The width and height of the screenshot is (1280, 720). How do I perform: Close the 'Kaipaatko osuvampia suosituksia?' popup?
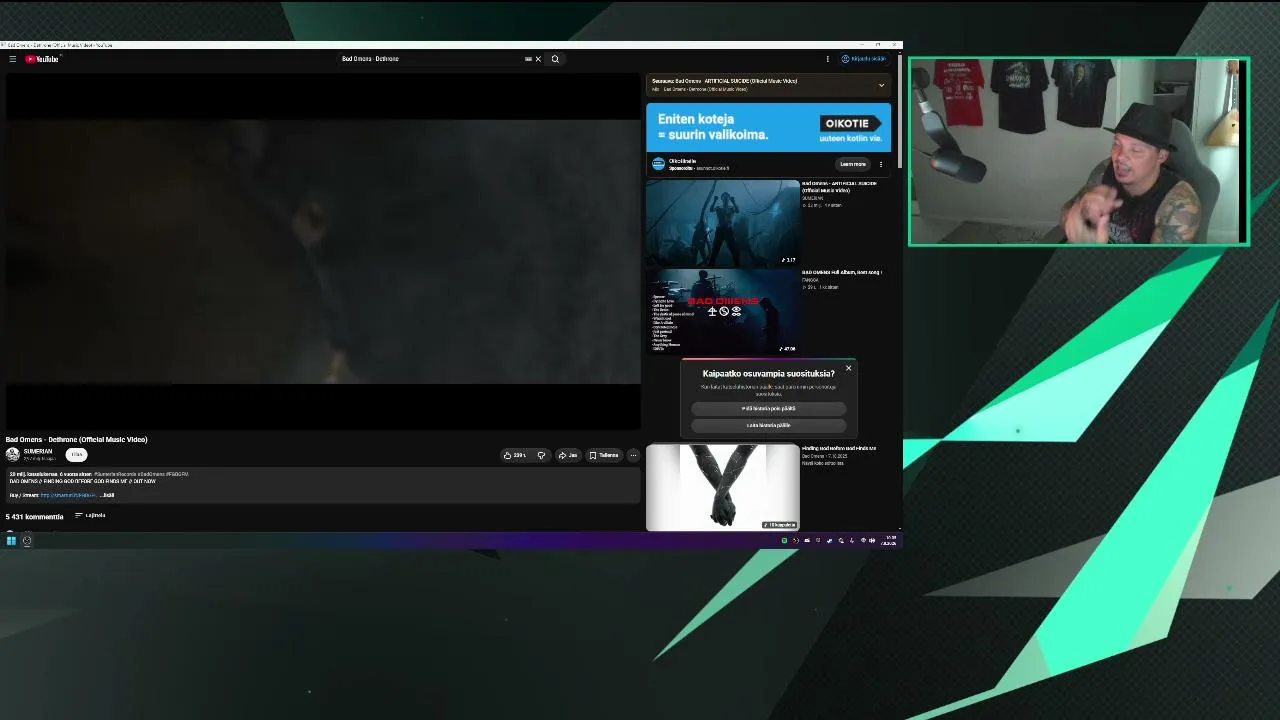coord(848,368)
